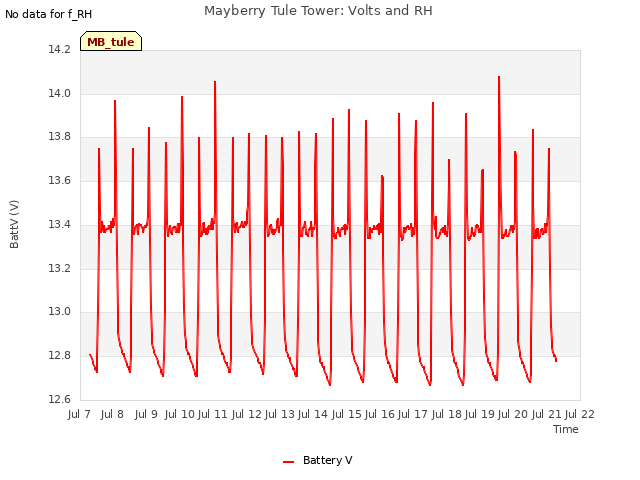Image resolution: width=640 pixels, height=480 pixels.
Task: Click the Jul 14 tick label
Action: 313,414
